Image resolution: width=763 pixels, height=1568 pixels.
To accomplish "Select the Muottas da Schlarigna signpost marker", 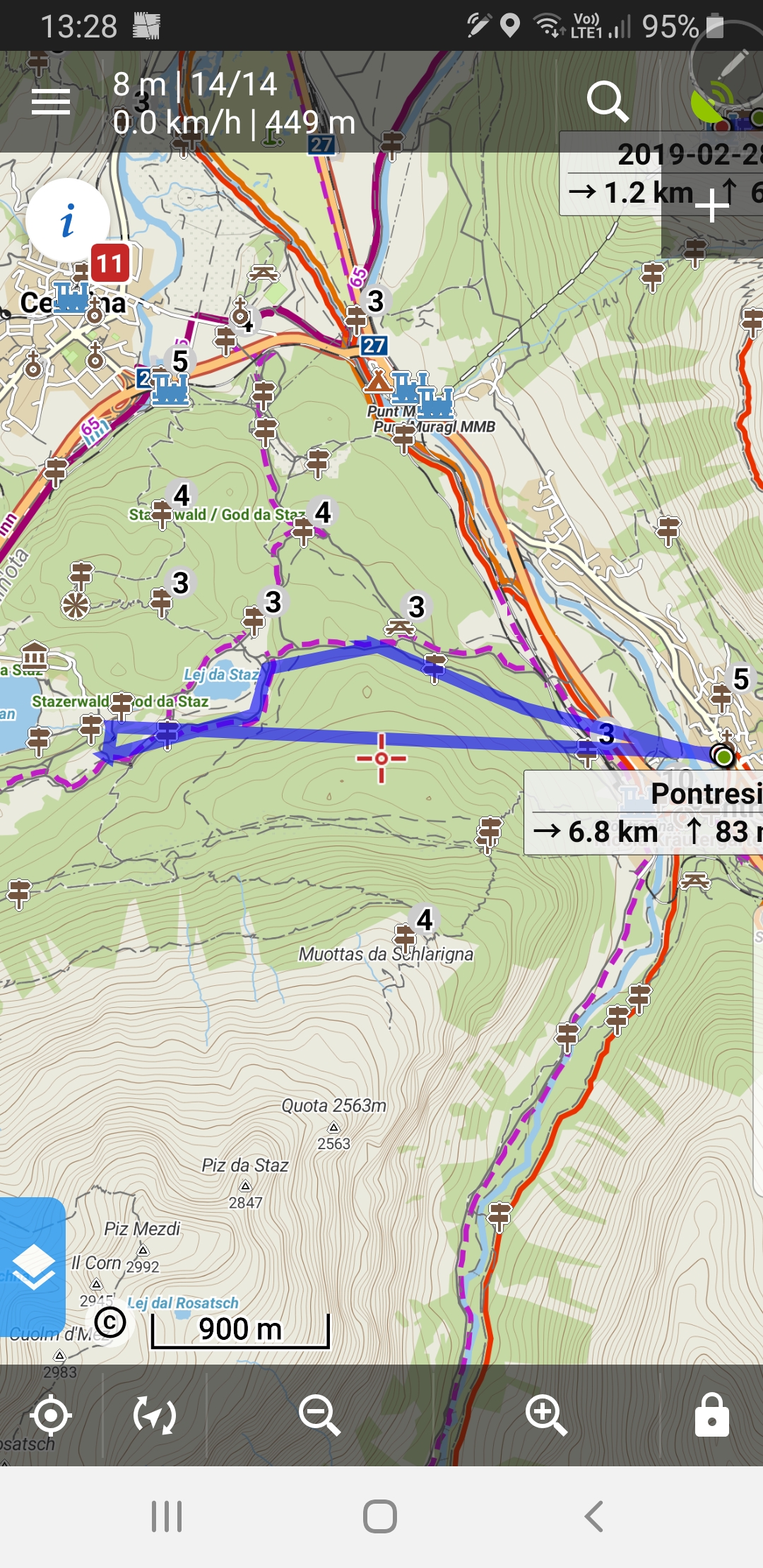I will pyautogui.click(x=406, y=938).
